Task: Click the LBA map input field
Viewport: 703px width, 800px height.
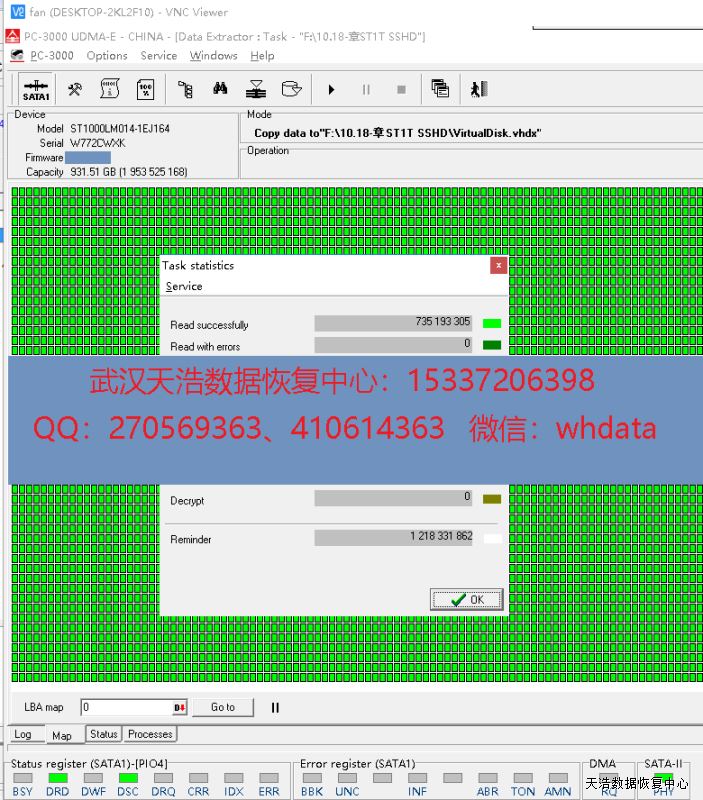Action: click(127, 707)
